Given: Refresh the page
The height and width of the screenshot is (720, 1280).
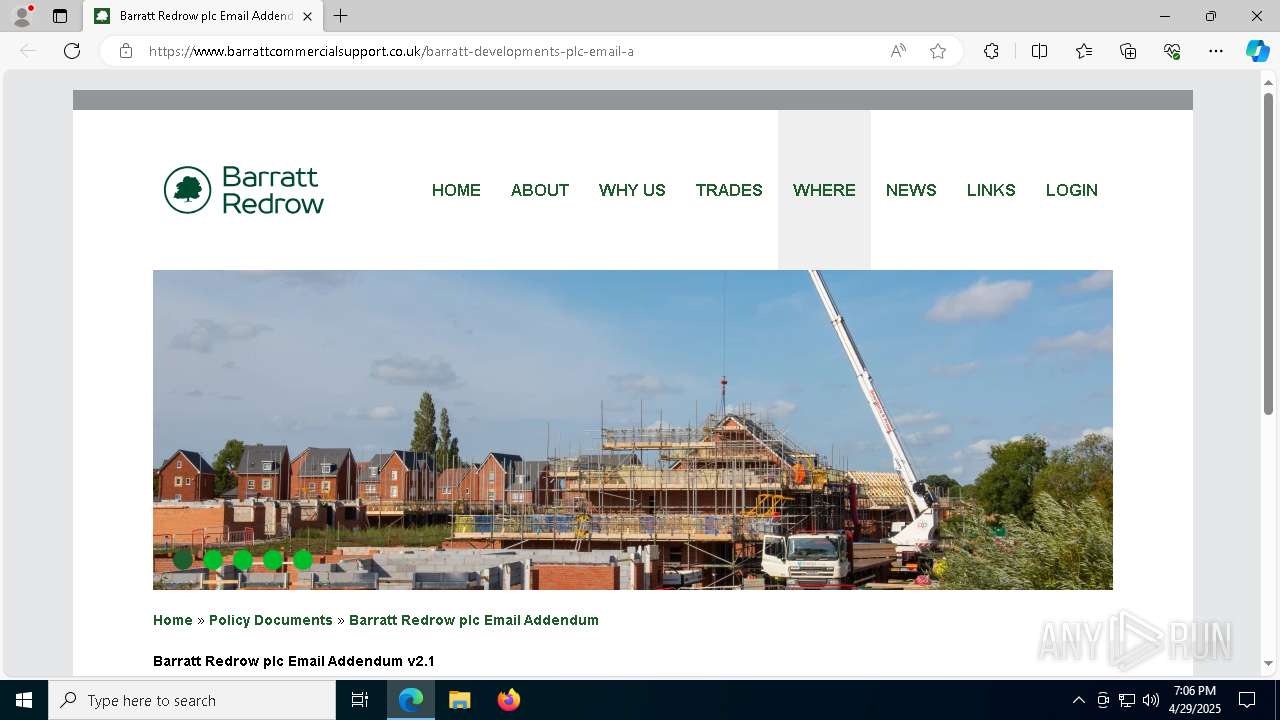Looking at the screenshot, I should [x=72, y=51].
